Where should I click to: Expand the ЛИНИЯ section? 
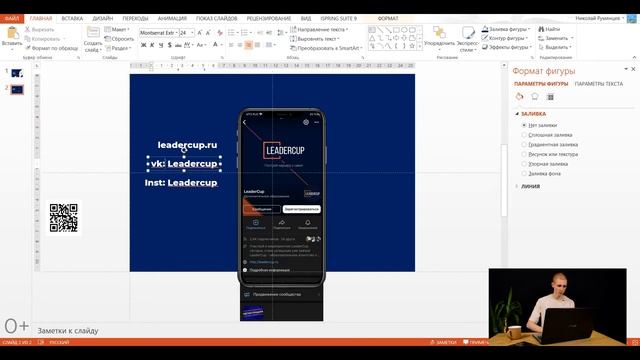(517, 186)
